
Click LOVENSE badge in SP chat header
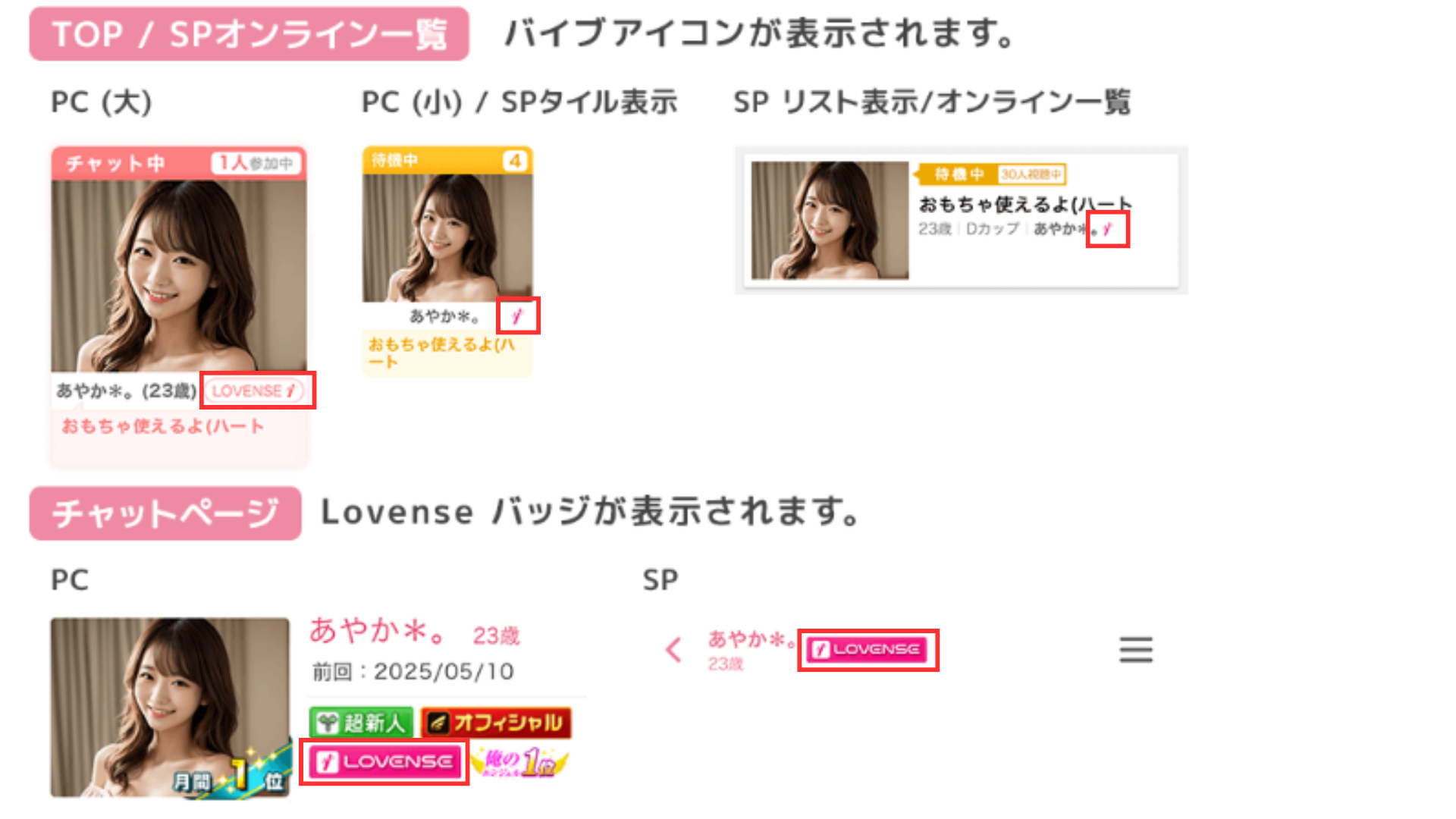868,650
